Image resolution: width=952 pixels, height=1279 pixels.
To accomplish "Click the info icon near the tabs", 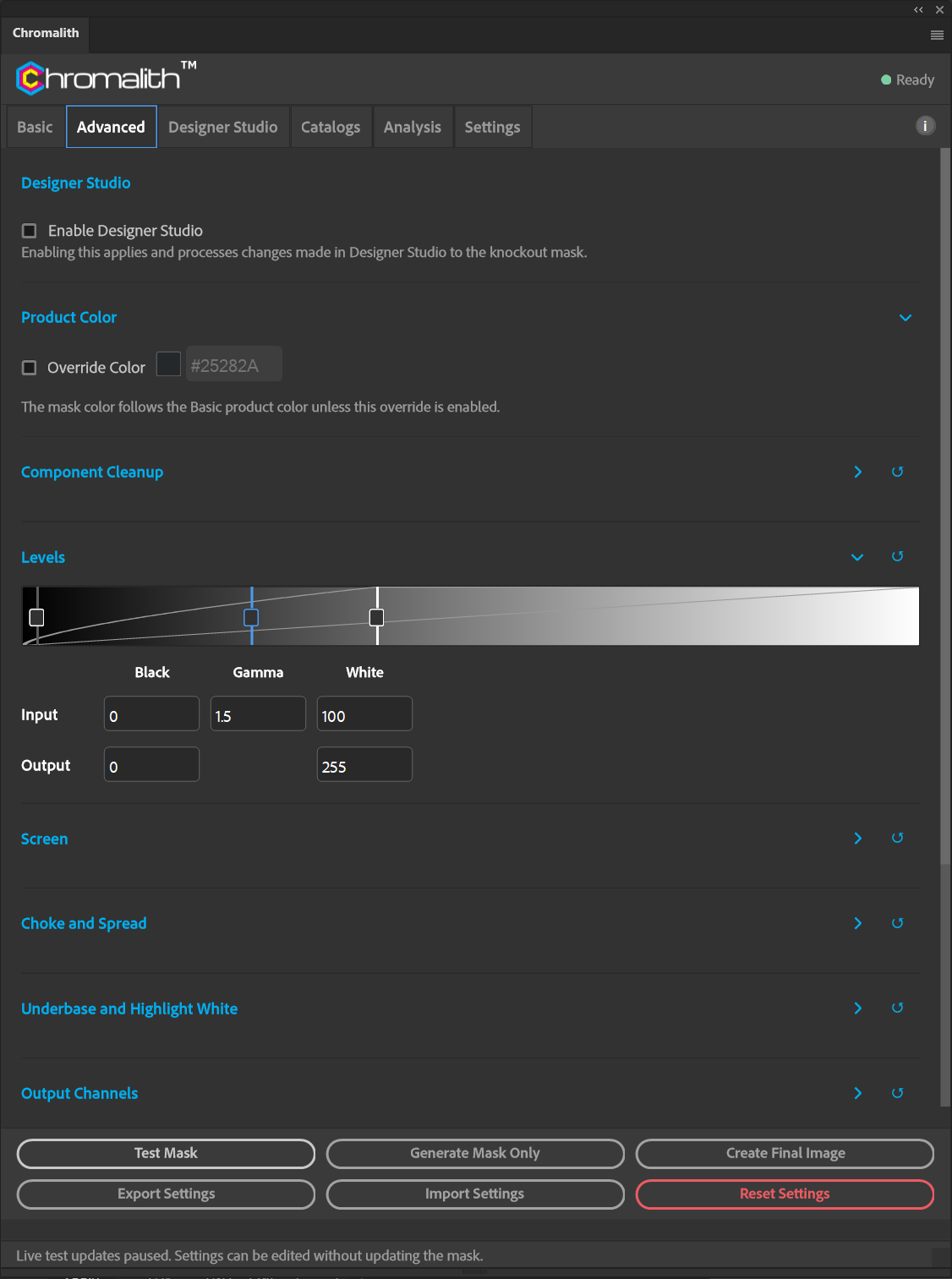I will [926, 126].
